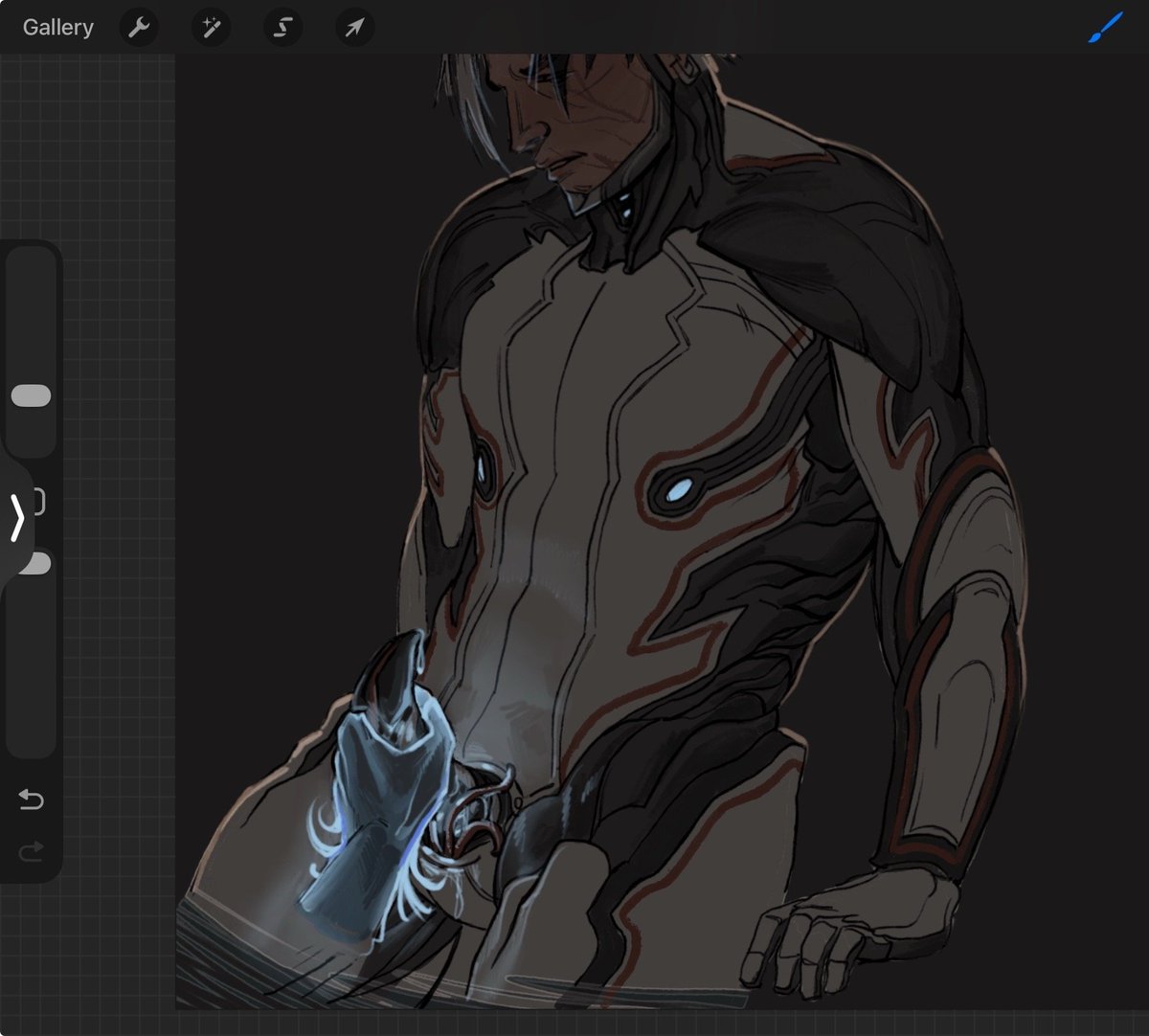Tap the Modify square button in sidebar
The height and width of the screenshot is (1036, 1149).
[x=38, y=501]
